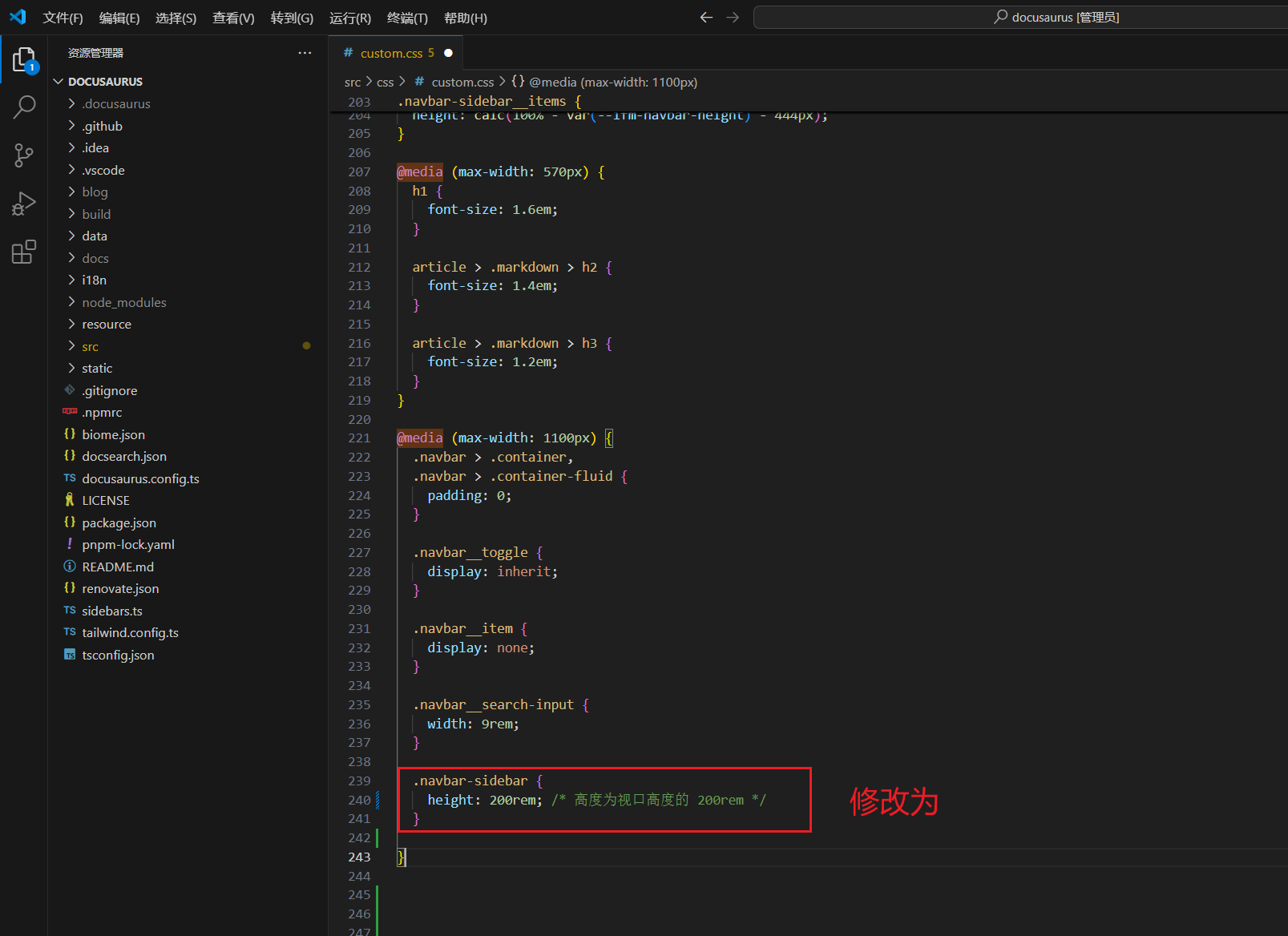The image size is (1288, 936).
Task: Click the 200rem height value
Action: (514, 800)
